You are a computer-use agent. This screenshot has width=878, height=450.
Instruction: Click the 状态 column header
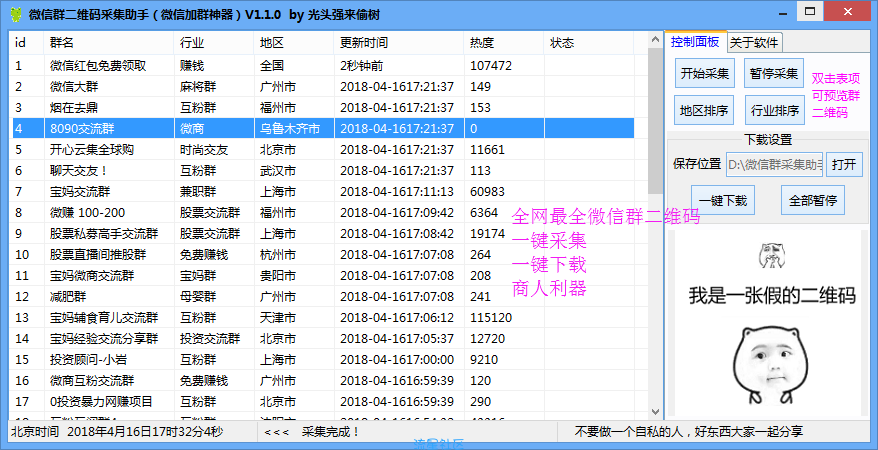point(589,43)
